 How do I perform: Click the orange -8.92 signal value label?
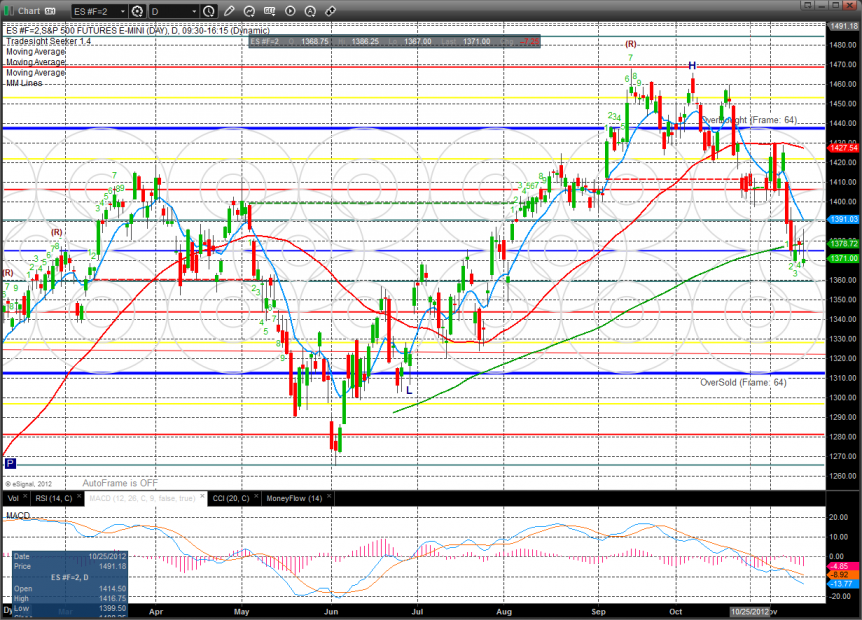click(842, 575)
